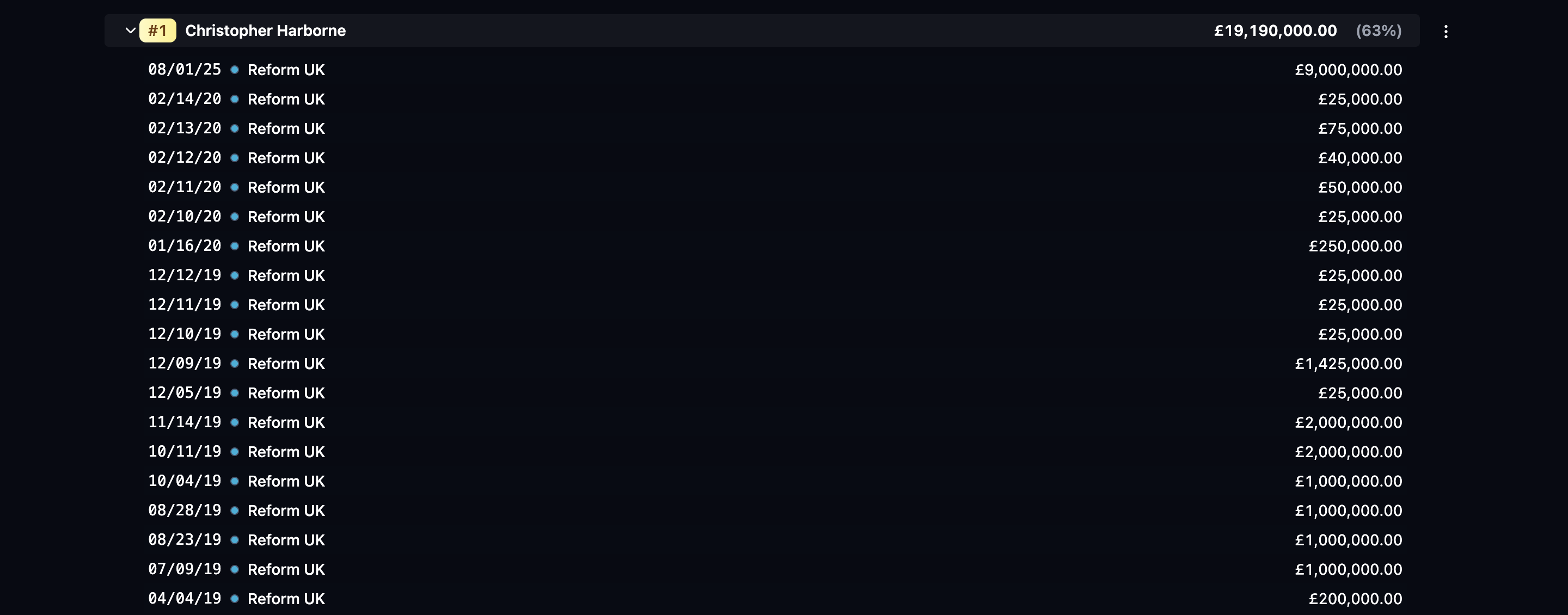The image size is (1568, 615).
Task: Select the £9,000,000.00 donation amount
Action: [x=1348, y=70]
